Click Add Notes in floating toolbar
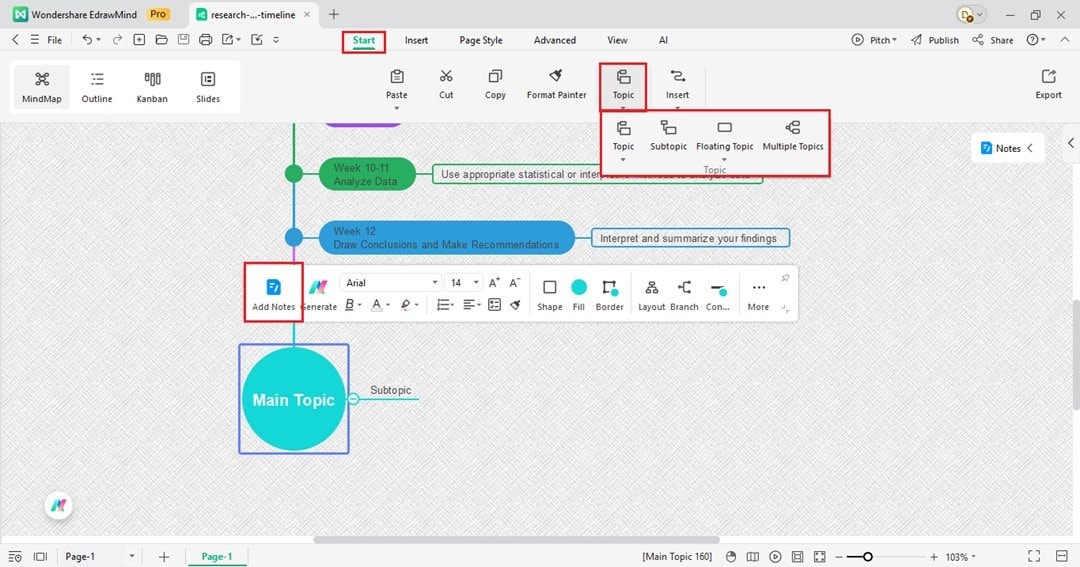Viewport: 1080px width, 567px height. [273, 295]
